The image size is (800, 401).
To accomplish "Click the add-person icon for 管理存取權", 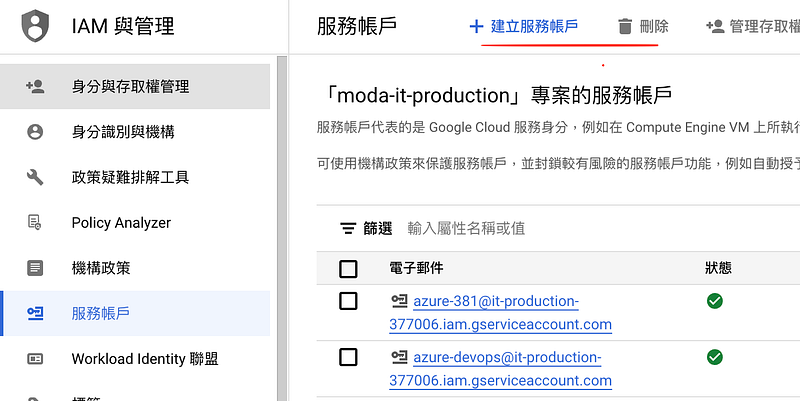I will point(715,27).
